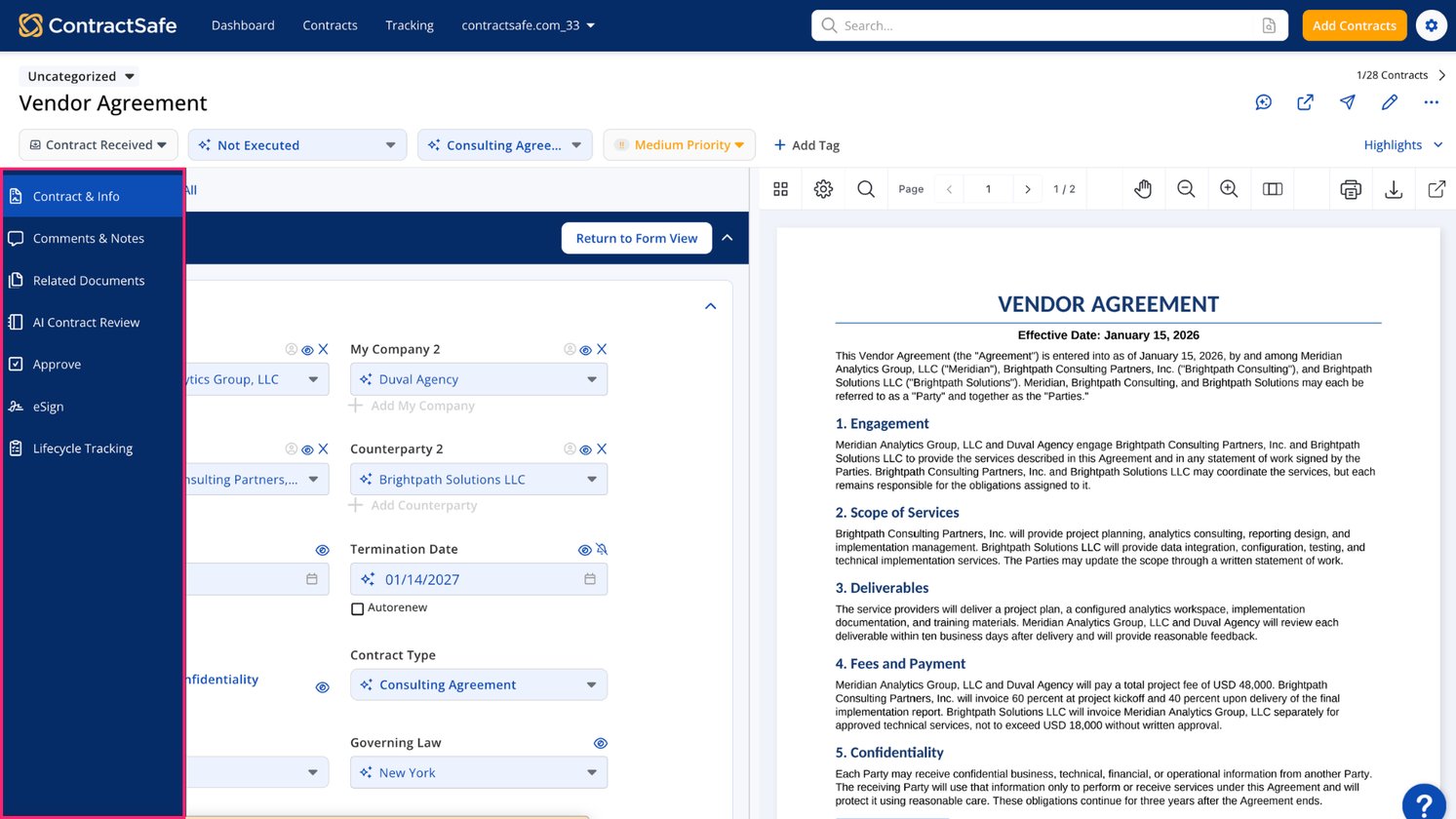The width and height of the screenshot is (1456, 819).
Task: Collapse the panel using header chevron
Action: coord(728,238)
